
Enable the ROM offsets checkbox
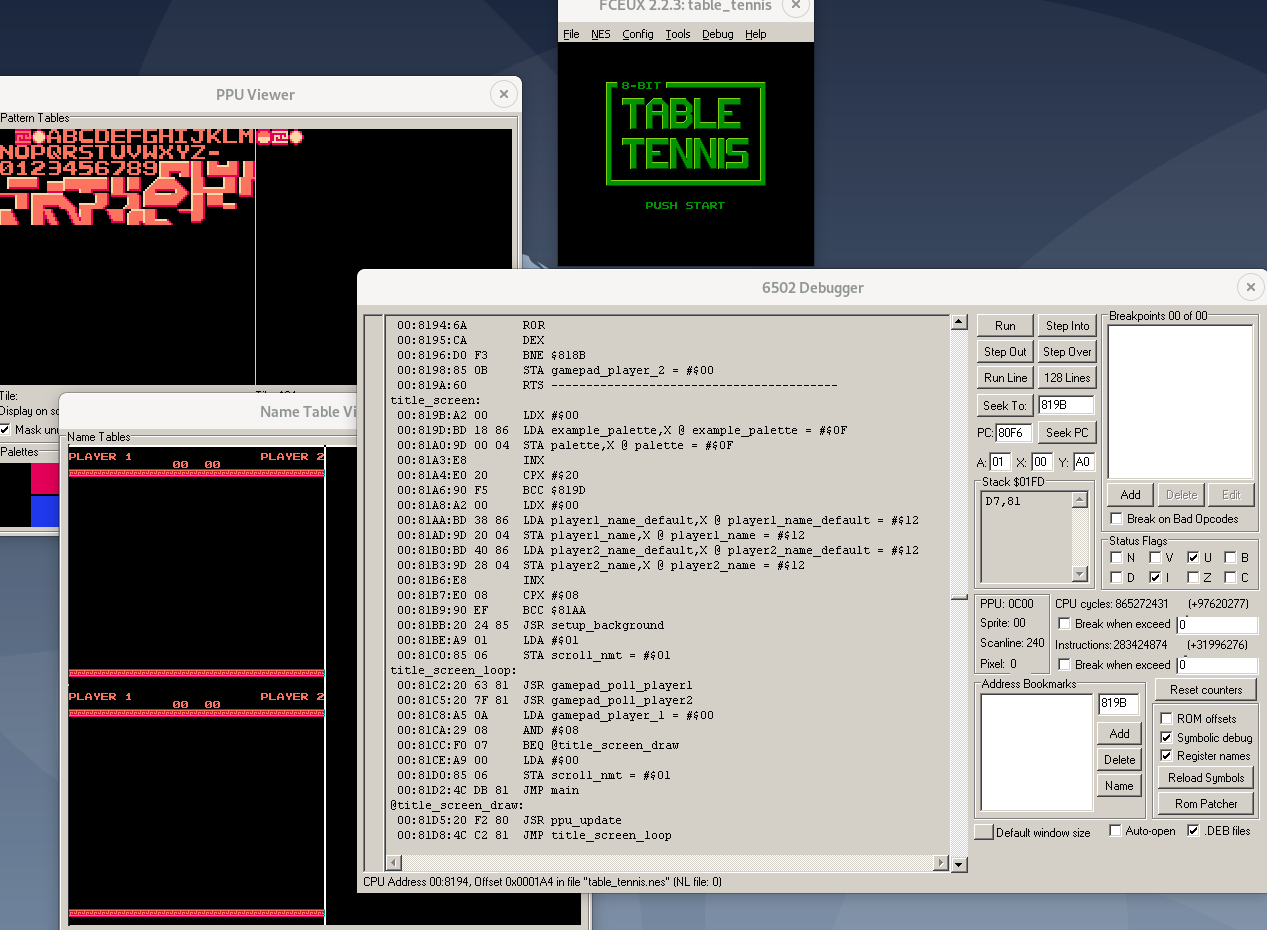(x=1166, y=719)
